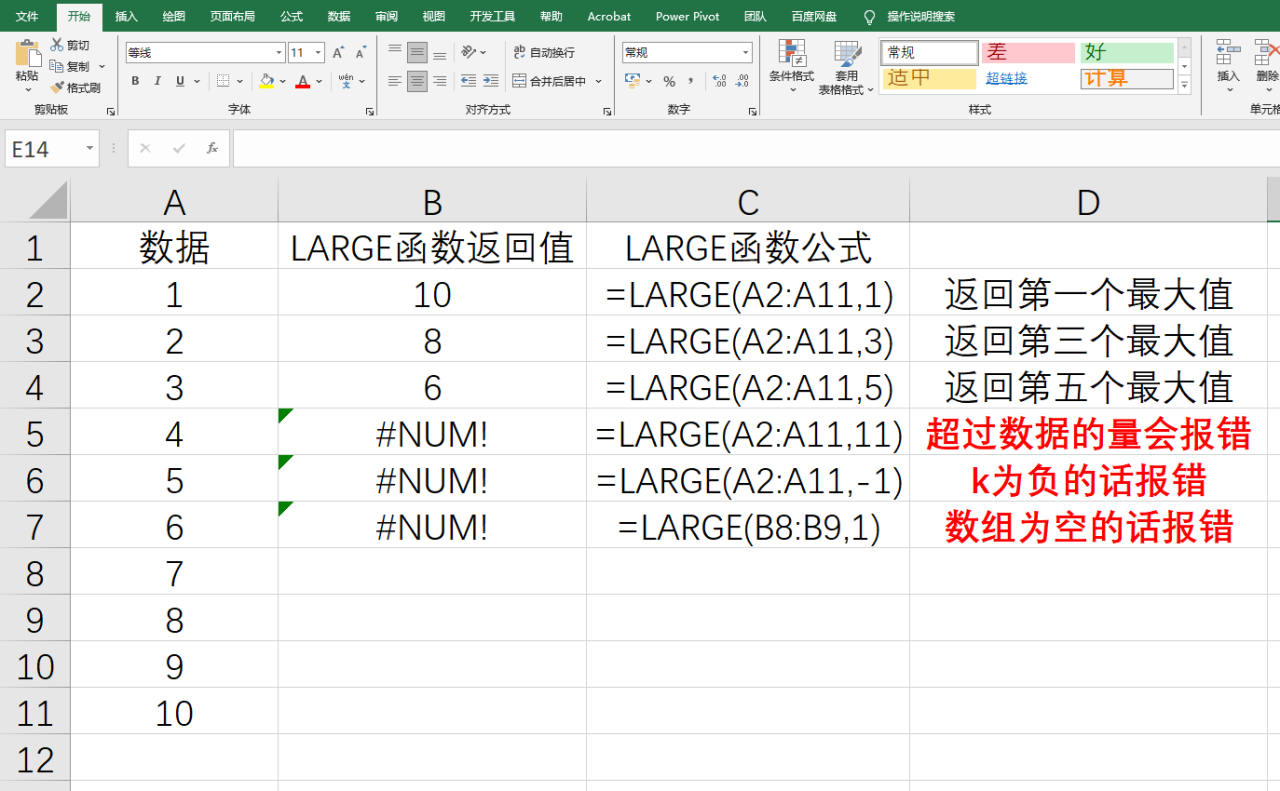Click the increase indent icon
1280x791 pixels.
click(x=490, y=81)
